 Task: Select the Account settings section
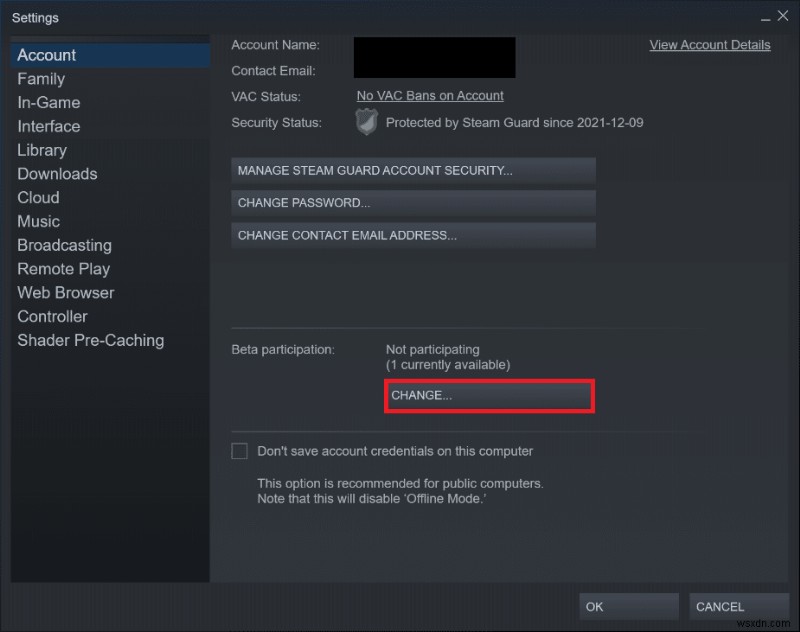pos(45,55)
